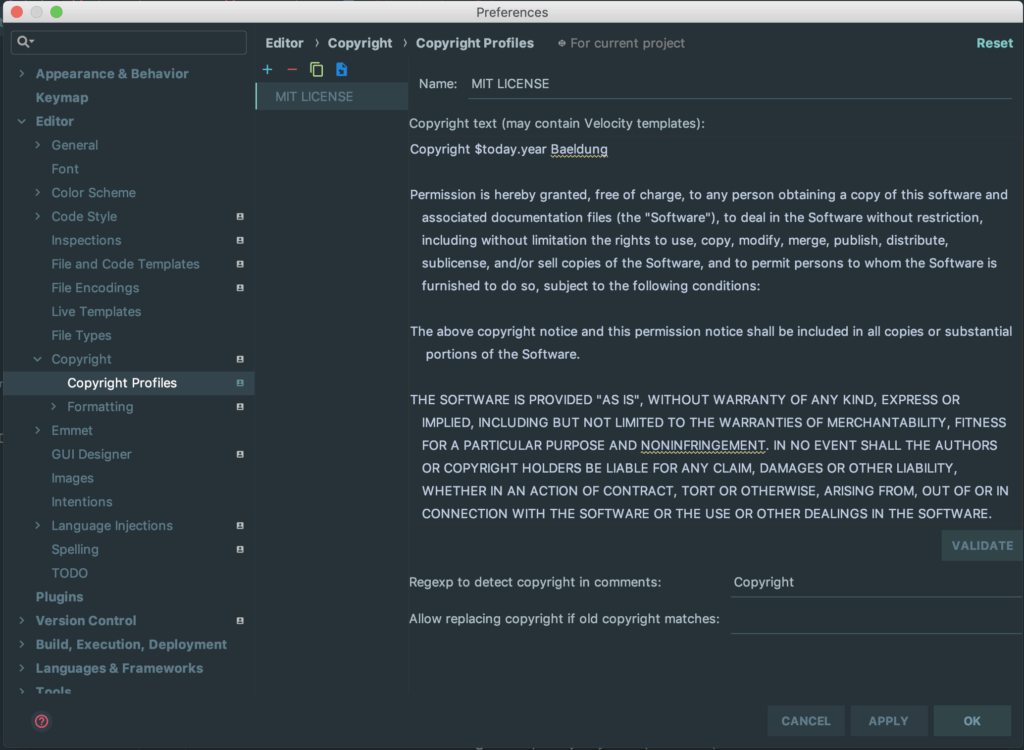Image resolution: width=1024 pixels, height=750 pixels.
Task: Expand the Language Injections section
Action: tap(37, 525)
